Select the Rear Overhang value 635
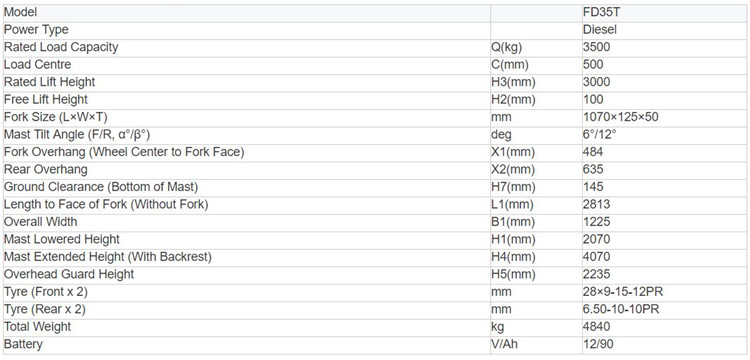Screen dimensions: 750x360 [593, 169]
